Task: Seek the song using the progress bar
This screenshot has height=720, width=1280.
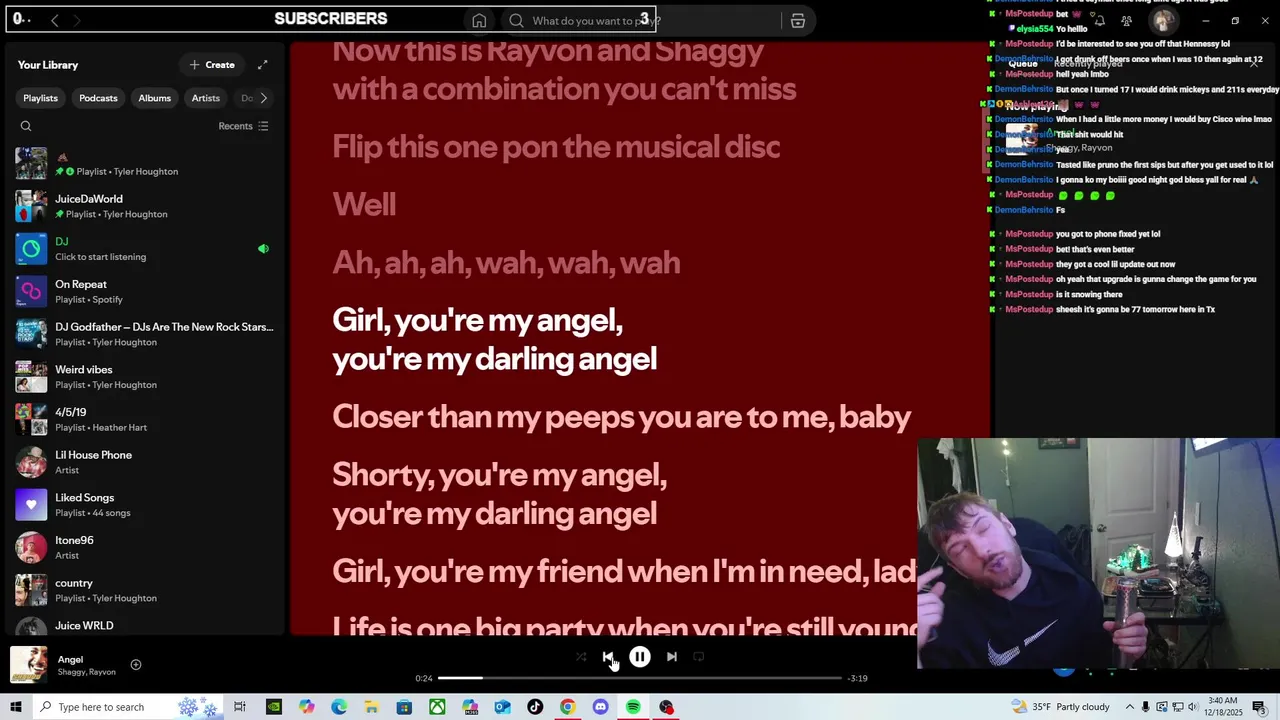Action: (x=640, y=678)
